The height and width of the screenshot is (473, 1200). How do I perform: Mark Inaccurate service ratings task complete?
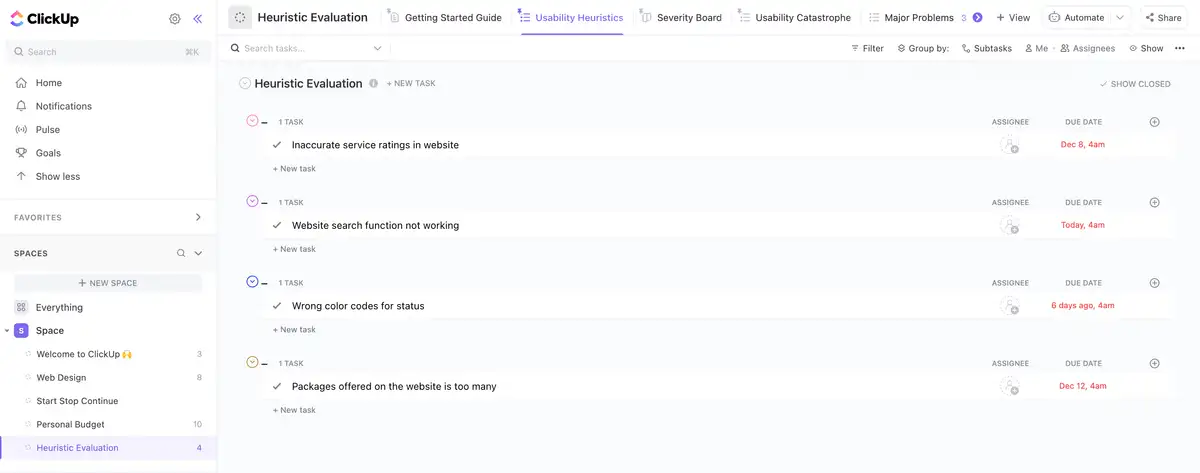[x=277, y=145]
